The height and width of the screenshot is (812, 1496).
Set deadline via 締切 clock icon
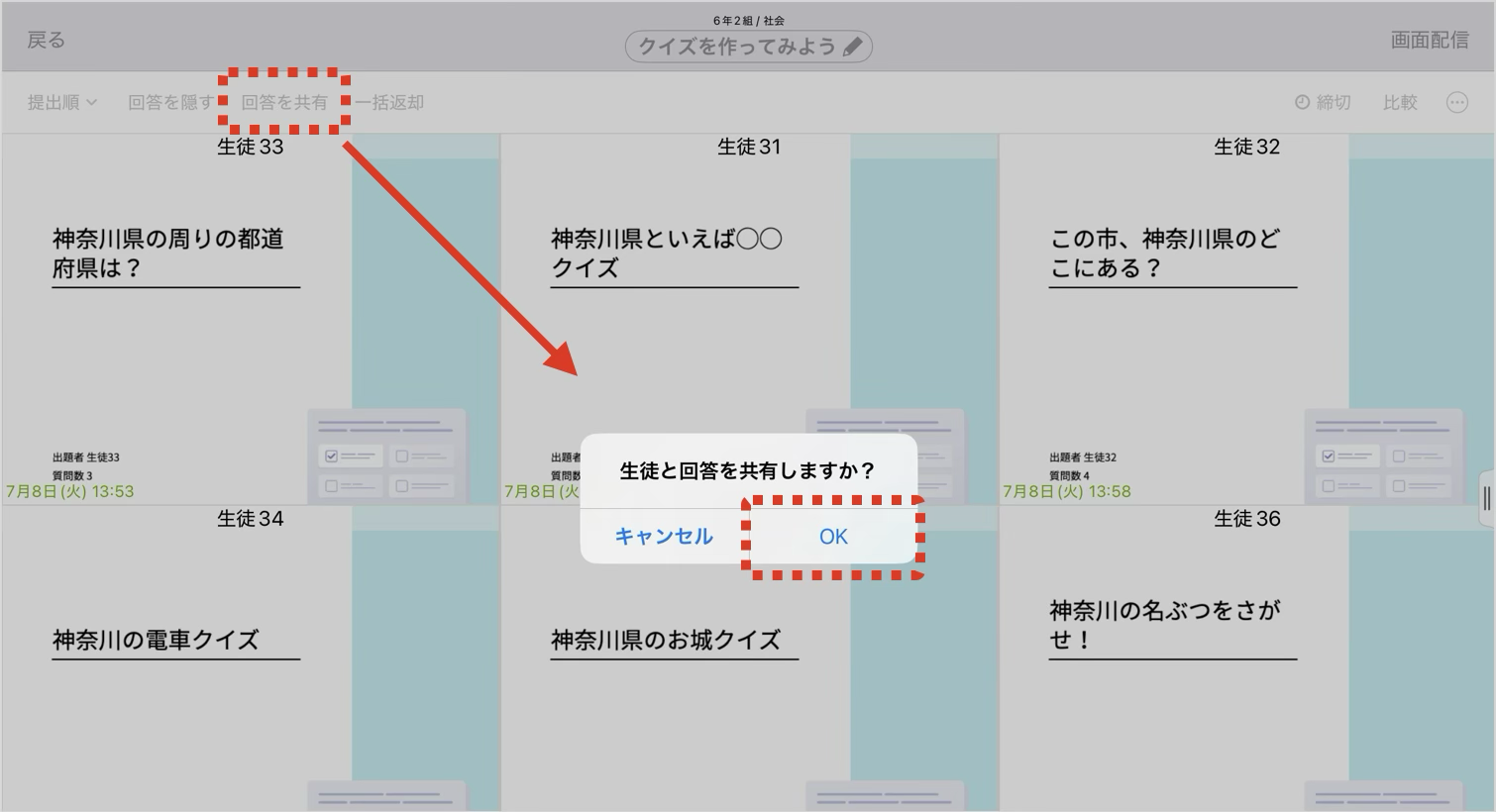[1323, 102]
